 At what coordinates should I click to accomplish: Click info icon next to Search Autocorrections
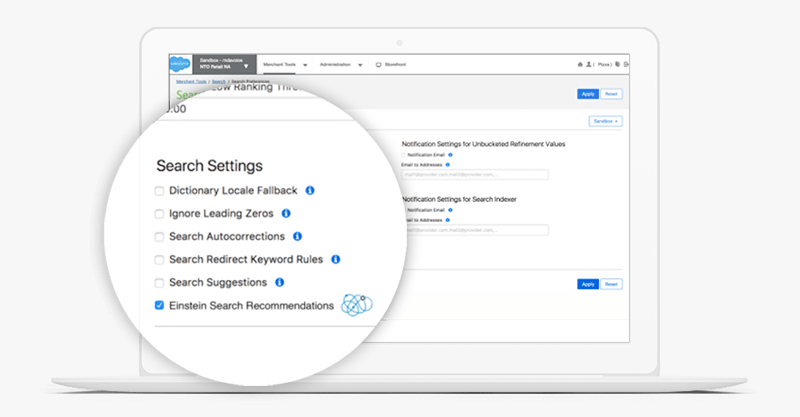(297, 236)
